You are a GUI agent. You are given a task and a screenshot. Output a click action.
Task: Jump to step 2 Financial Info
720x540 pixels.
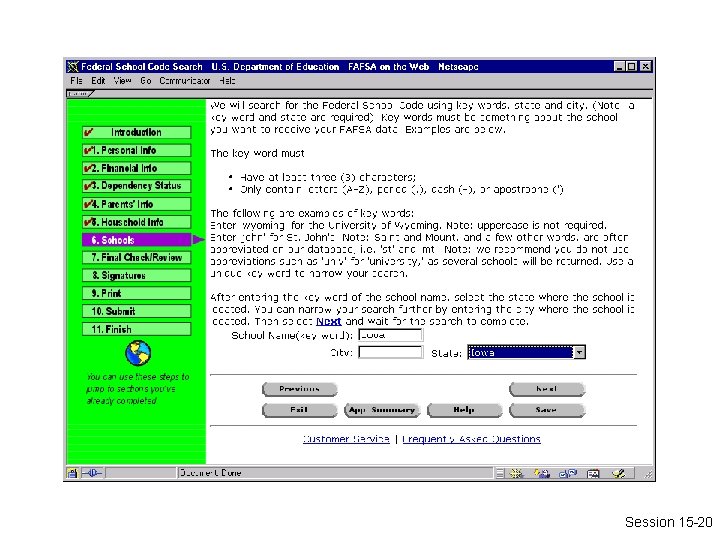(x=137, y=168)
